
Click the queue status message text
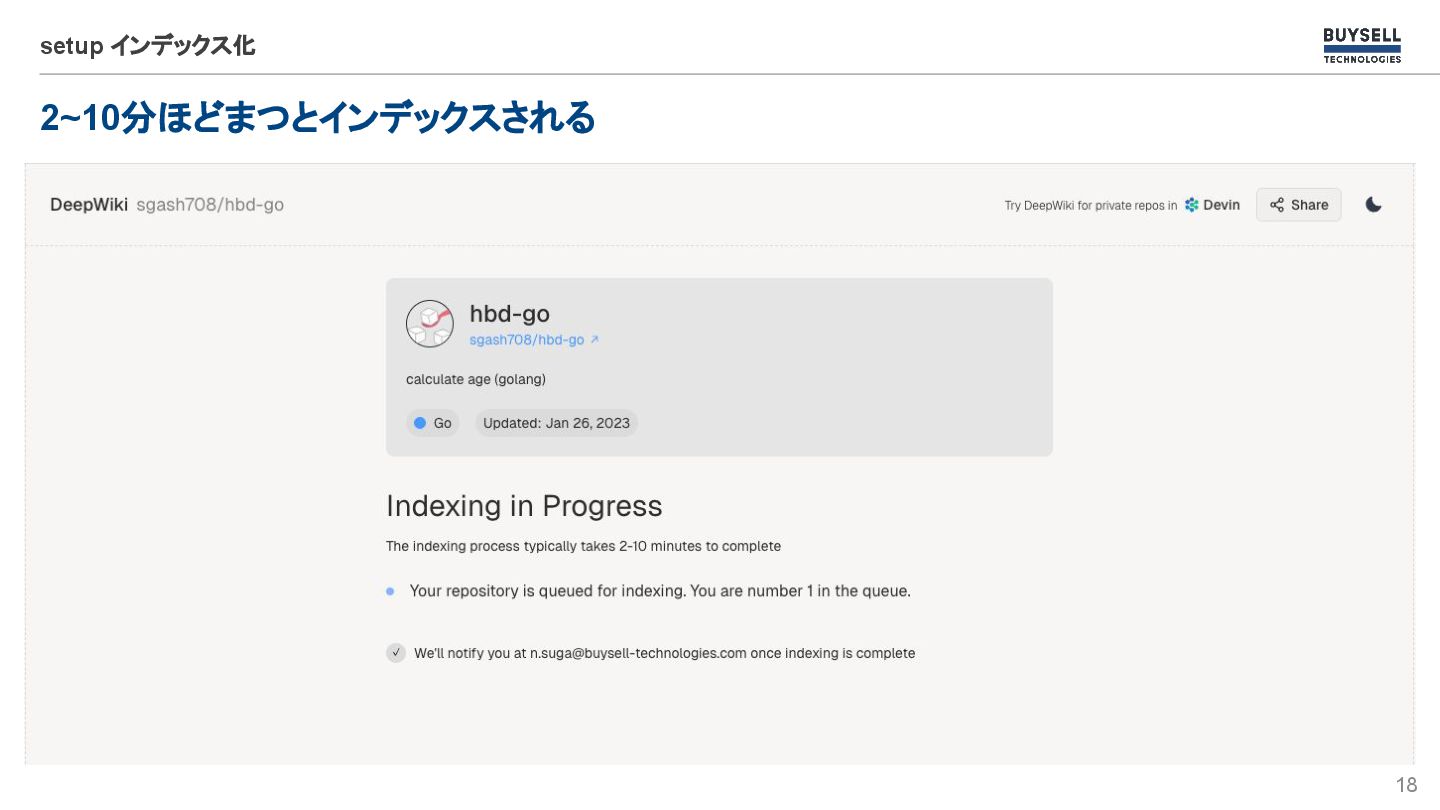[660, 591]
